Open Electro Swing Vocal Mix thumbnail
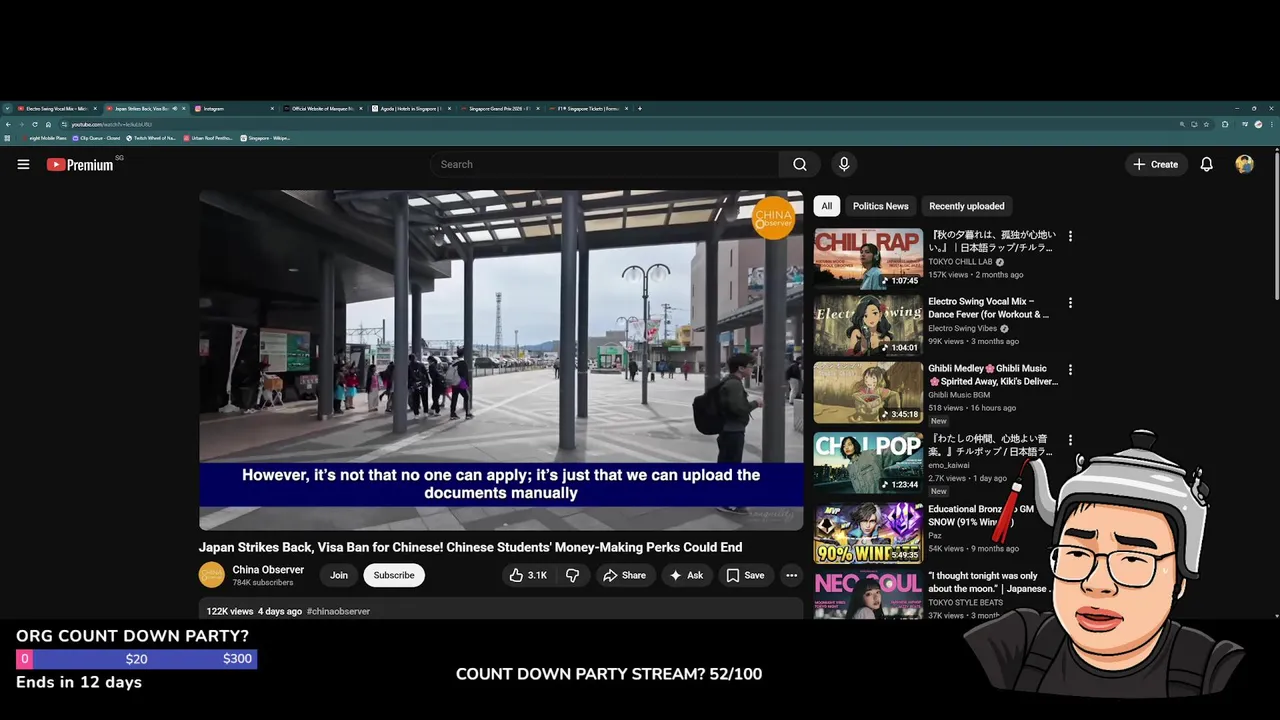This screenshot has width=1280, height=720. tap(868, 325)
